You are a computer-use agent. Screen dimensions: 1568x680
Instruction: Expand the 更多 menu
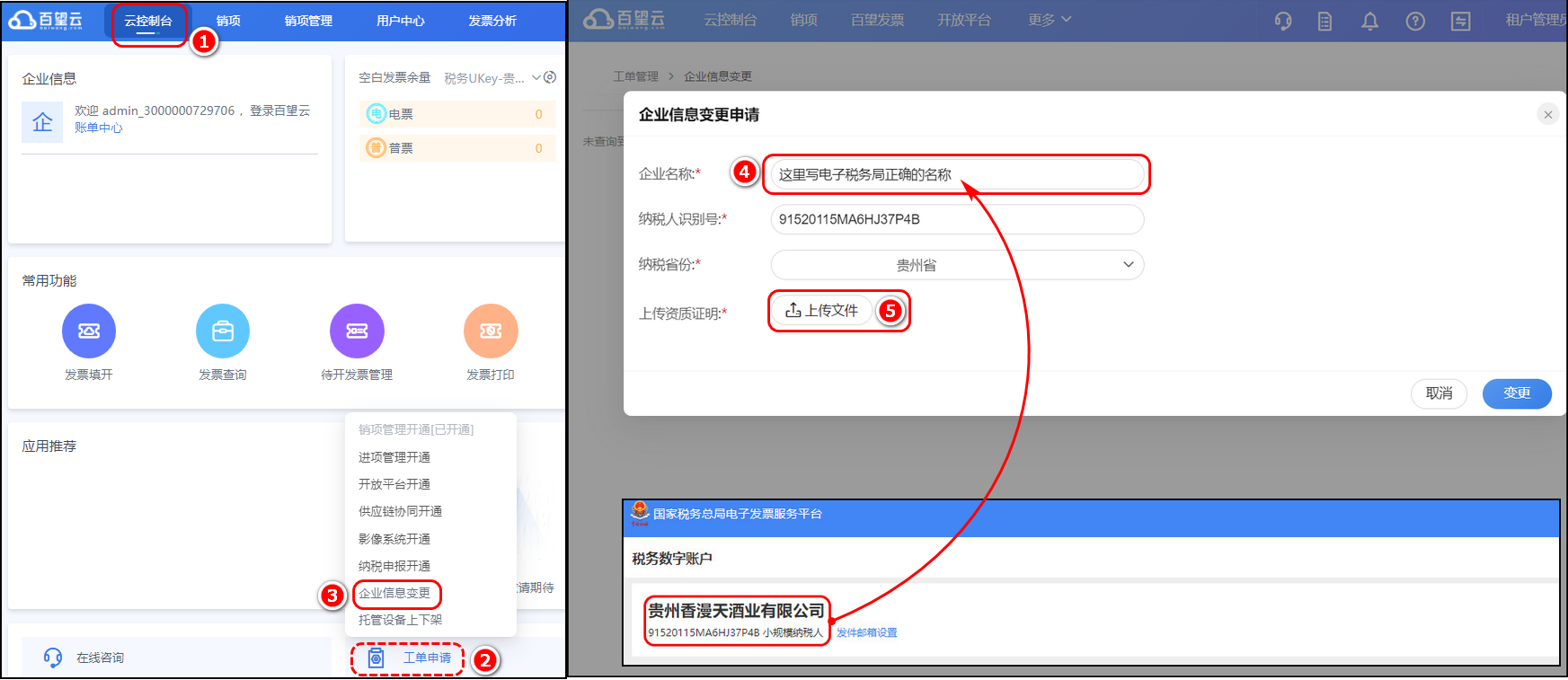(x=1050, y=20)
